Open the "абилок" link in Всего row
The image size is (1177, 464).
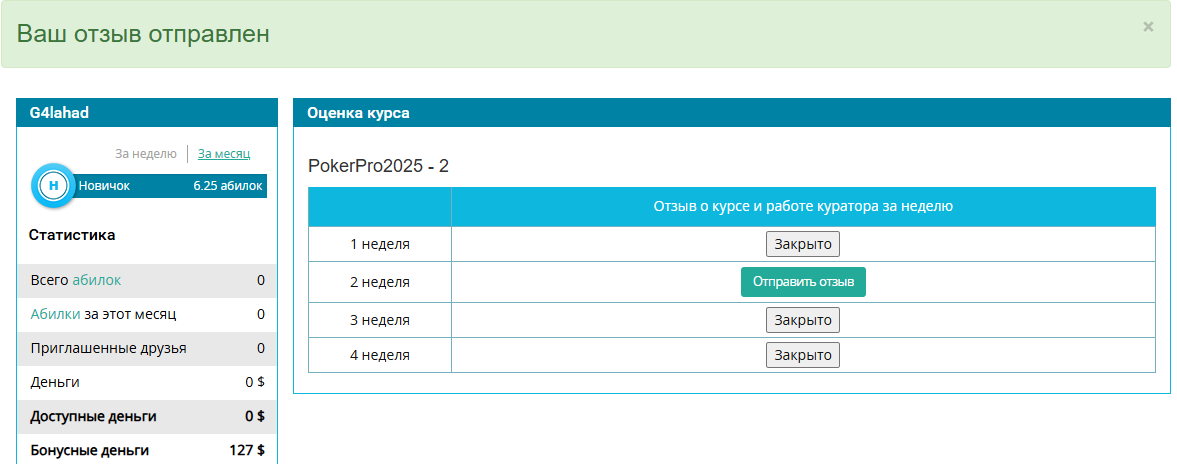[x=96, y=280]
